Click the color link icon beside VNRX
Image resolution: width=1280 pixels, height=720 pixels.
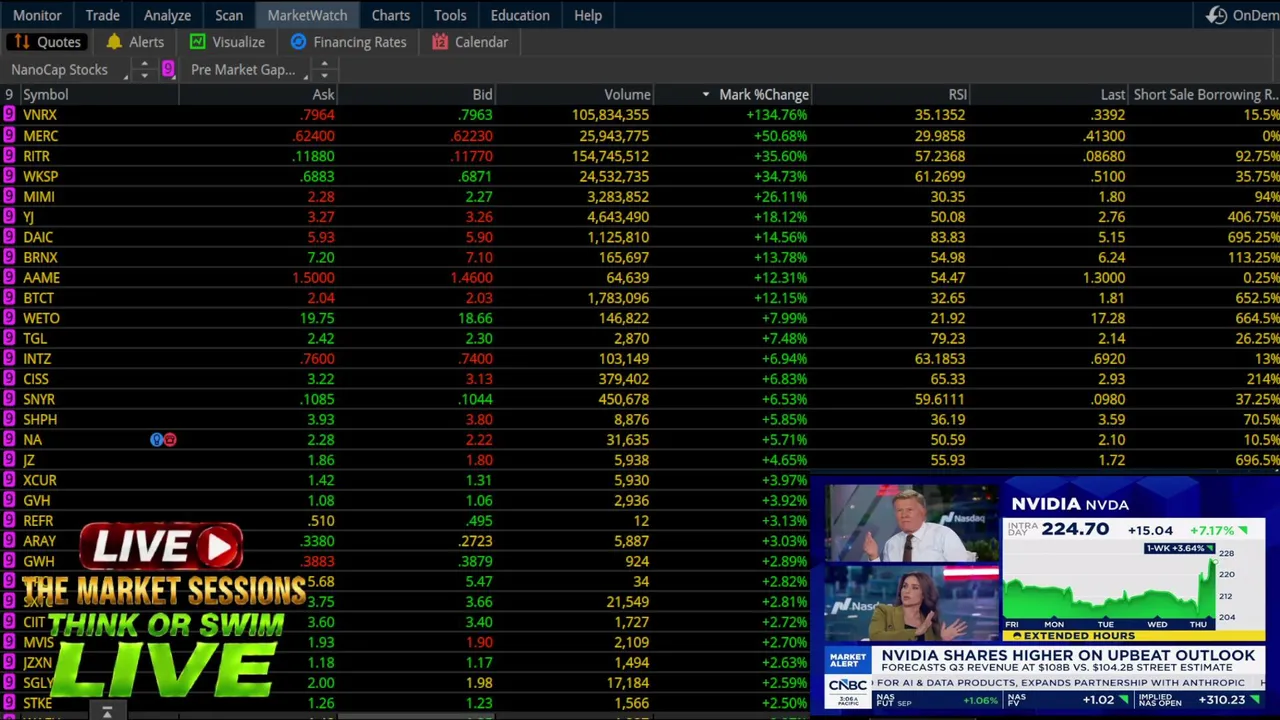[9, 115]
